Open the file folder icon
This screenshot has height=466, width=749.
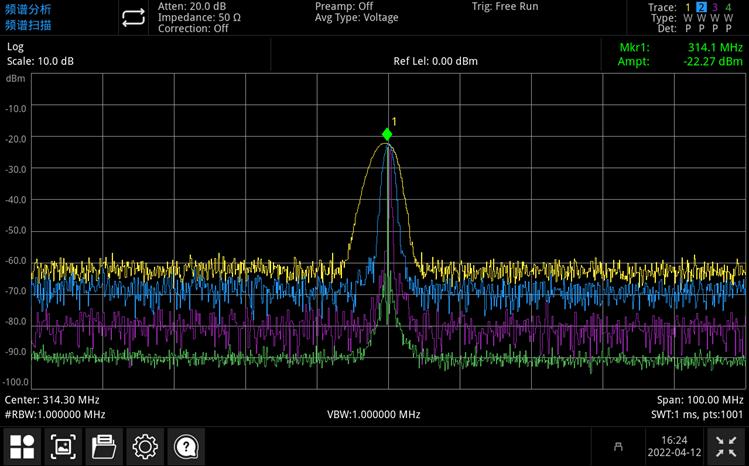click(103, 446)
